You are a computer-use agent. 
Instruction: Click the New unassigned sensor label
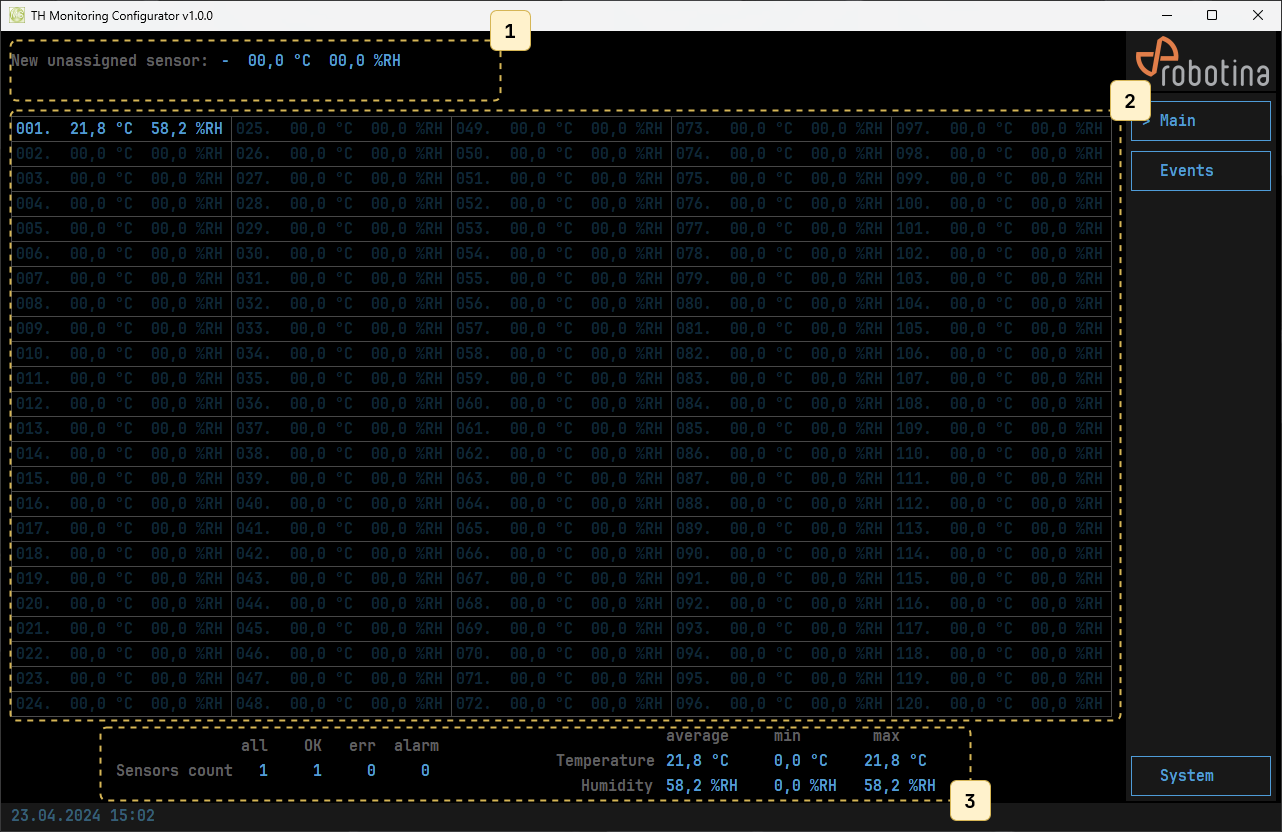coord(110,61)
